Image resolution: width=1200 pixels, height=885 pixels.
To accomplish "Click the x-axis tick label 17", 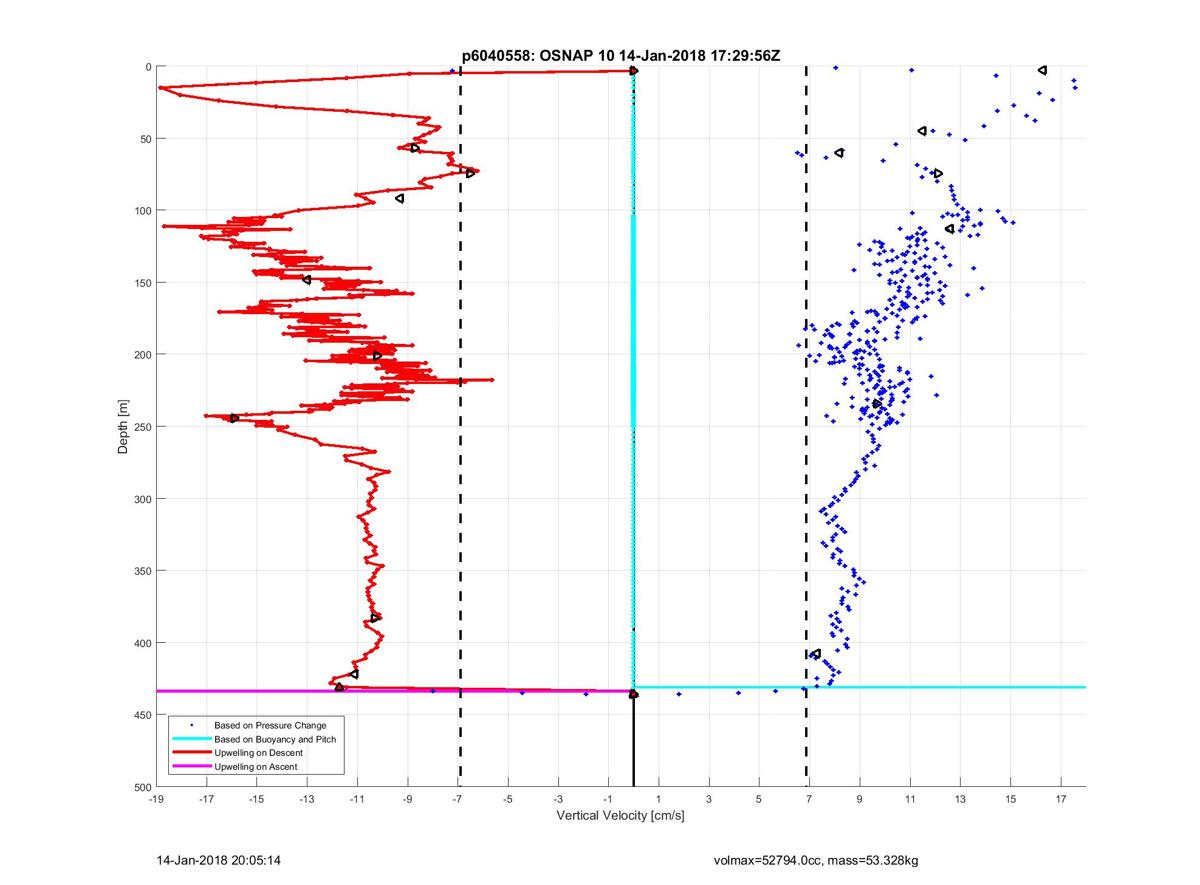I will pyautogui.click(x=1061, y=799).
